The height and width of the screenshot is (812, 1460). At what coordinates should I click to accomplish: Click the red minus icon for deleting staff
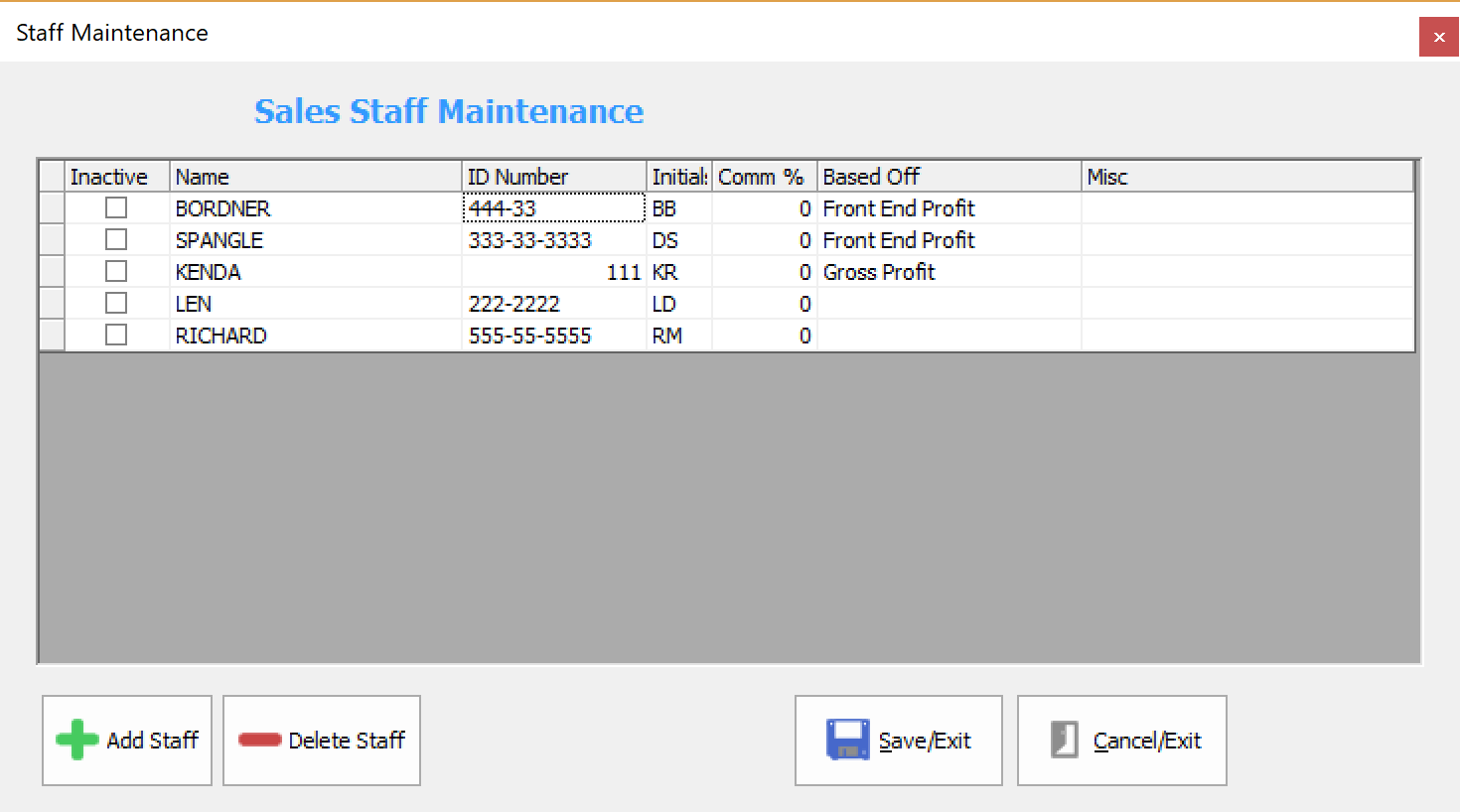click(x=258, y=738)
